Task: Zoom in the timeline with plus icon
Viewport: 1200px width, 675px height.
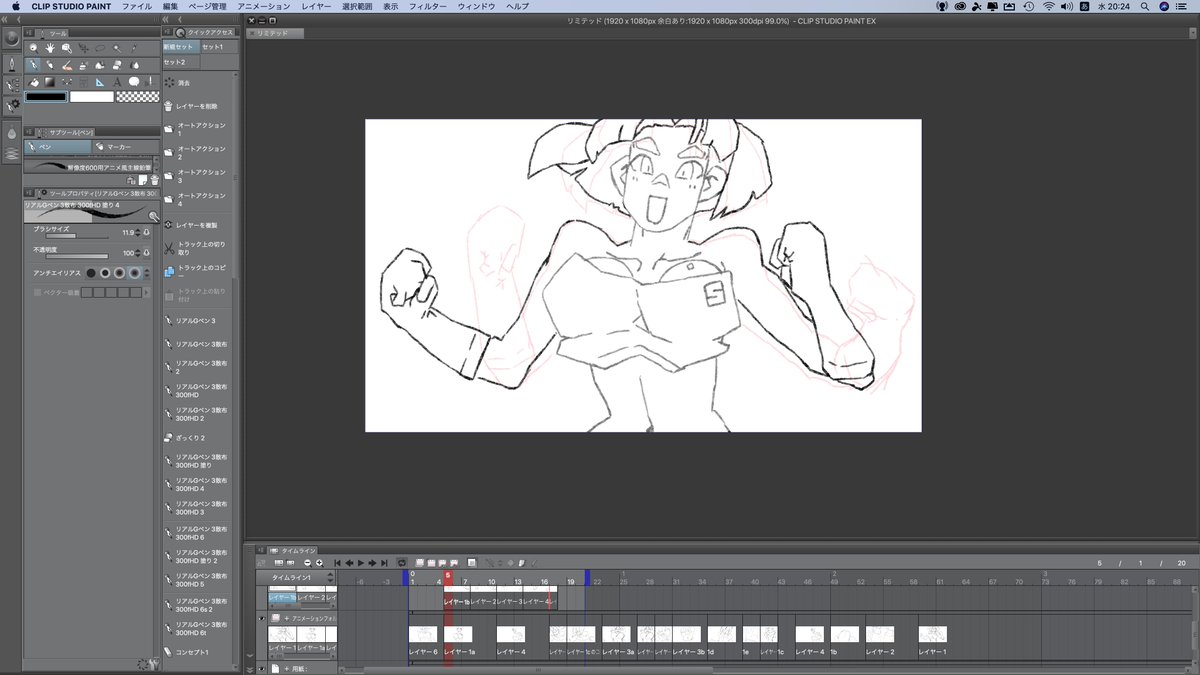Action: (319, 563)
